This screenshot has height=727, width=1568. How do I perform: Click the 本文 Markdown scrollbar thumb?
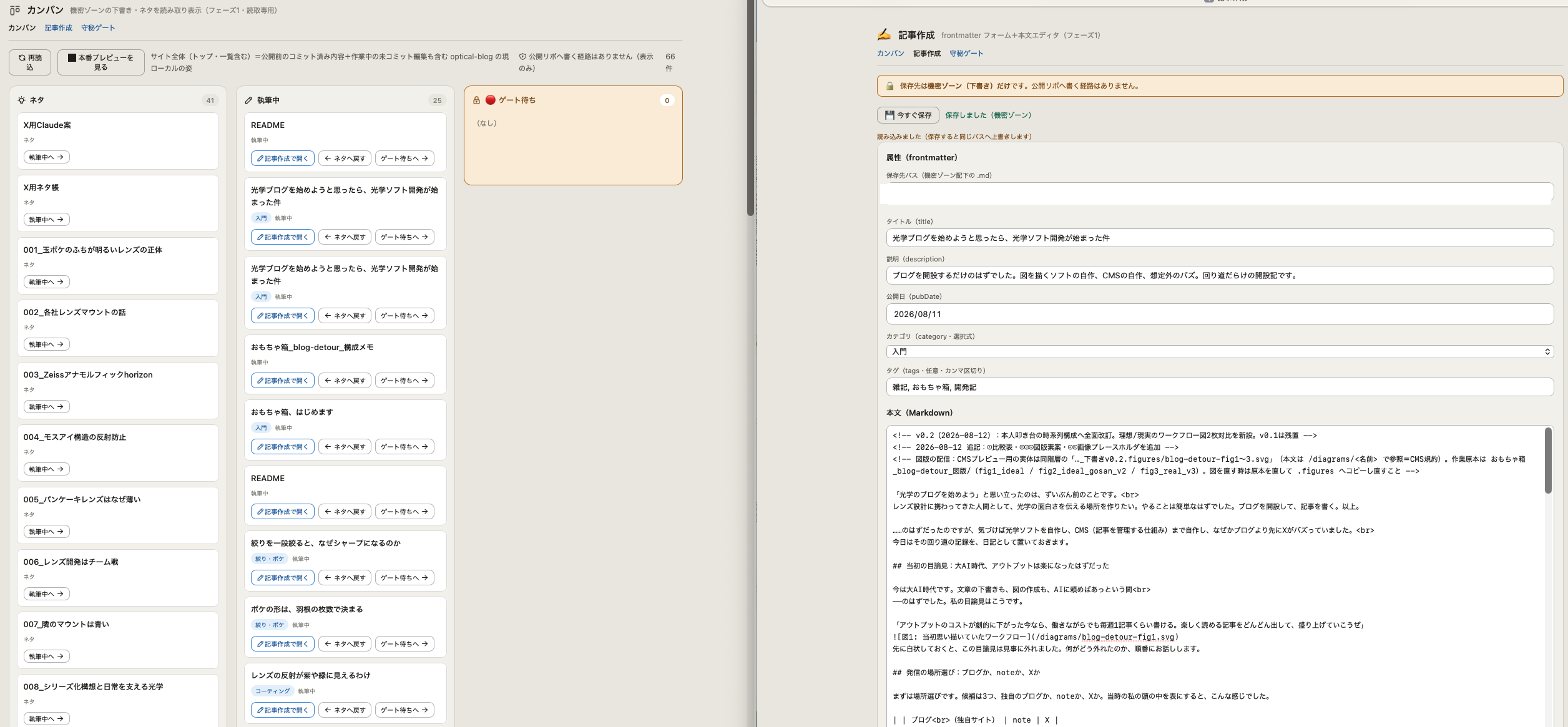pos(1548,461)
